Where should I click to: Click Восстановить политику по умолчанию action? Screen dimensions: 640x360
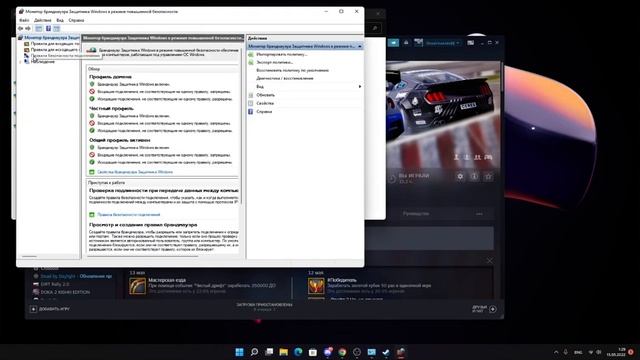coord(293,70)
